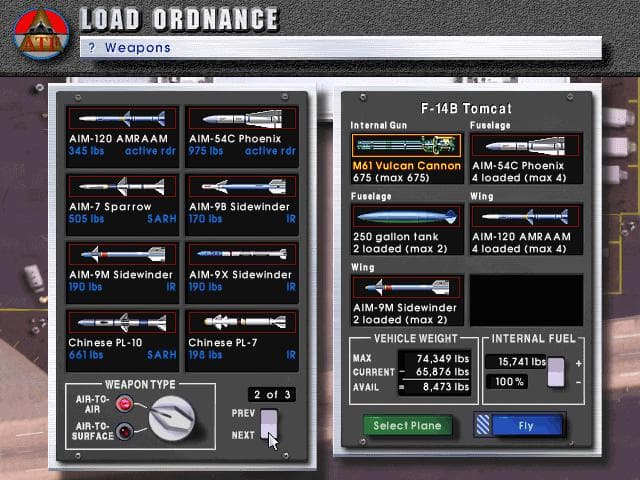Image resolution: width=640 pixels, height=480 pixels.
Task: Click the F-14B Tomcat title
Action: tap(466, 108)
